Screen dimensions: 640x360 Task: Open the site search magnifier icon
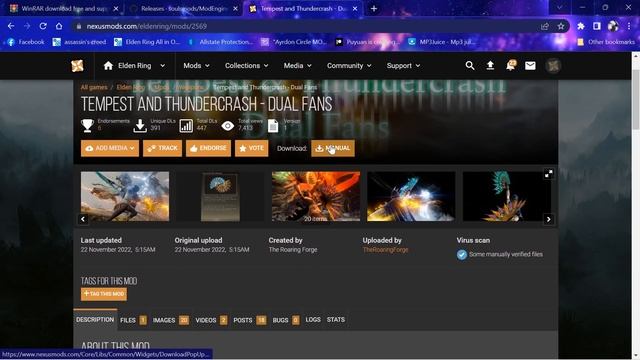tap(470, 66)
